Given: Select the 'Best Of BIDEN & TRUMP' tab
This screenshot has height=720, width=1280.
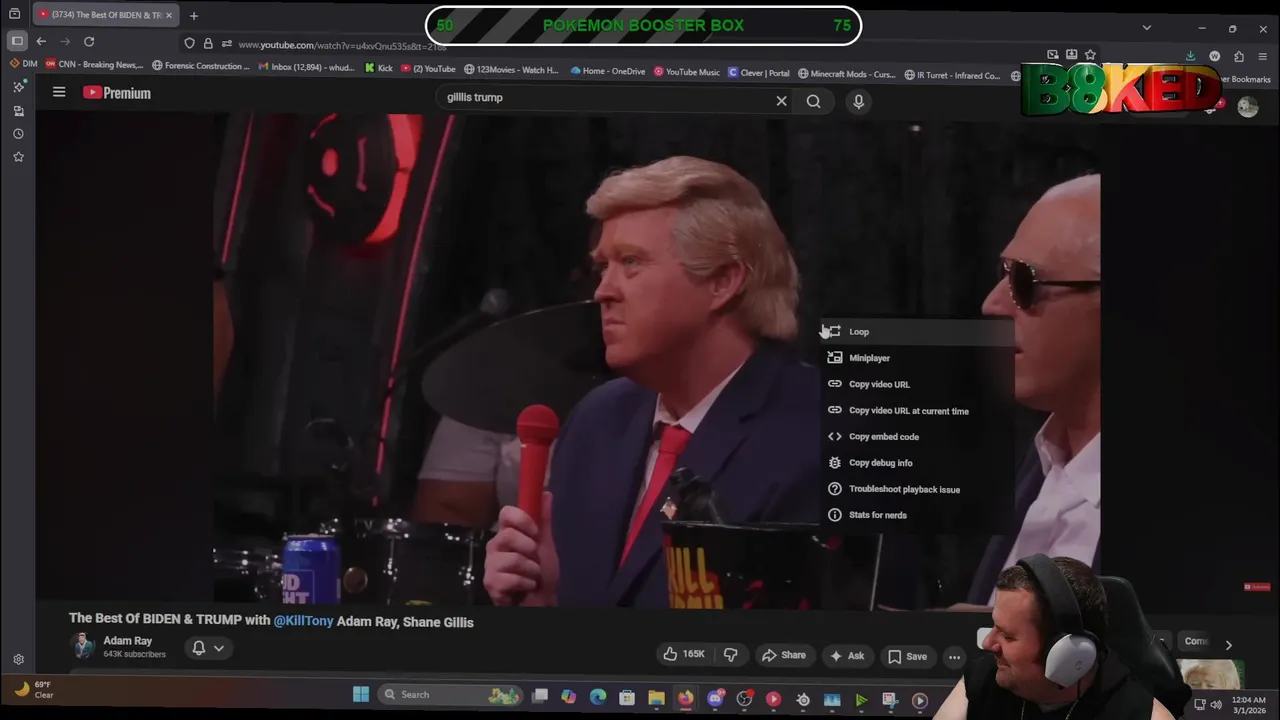Looking at the screenshot, I should pyautogui.click(x=105, y=15).
